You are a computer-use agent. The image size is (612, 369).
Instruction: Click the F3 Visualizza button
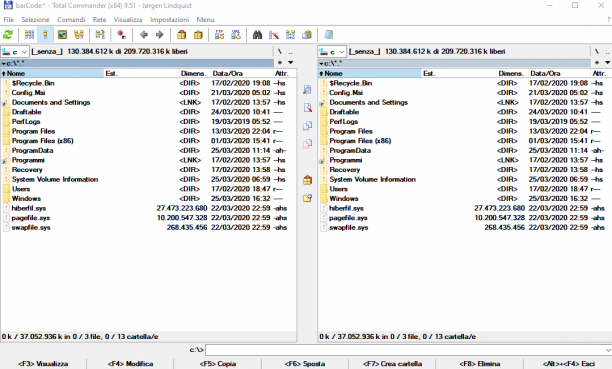coord(43,364)
